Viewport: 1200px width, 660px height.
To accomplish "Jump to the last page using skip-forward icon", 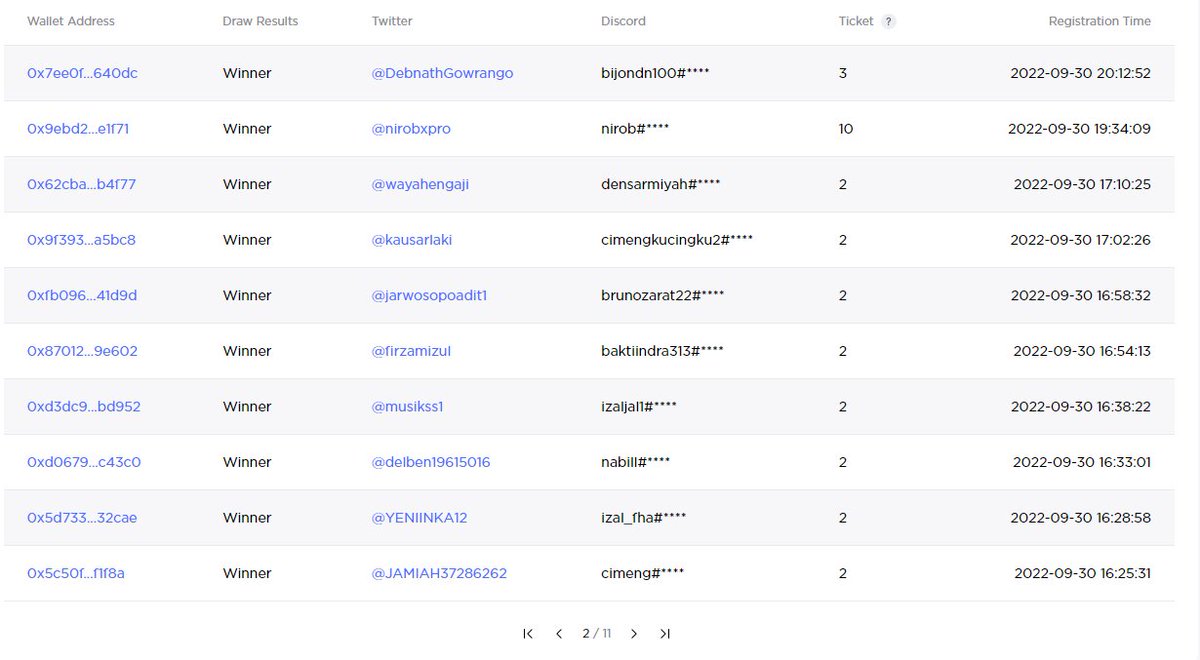I will click(x=666, y=633).
